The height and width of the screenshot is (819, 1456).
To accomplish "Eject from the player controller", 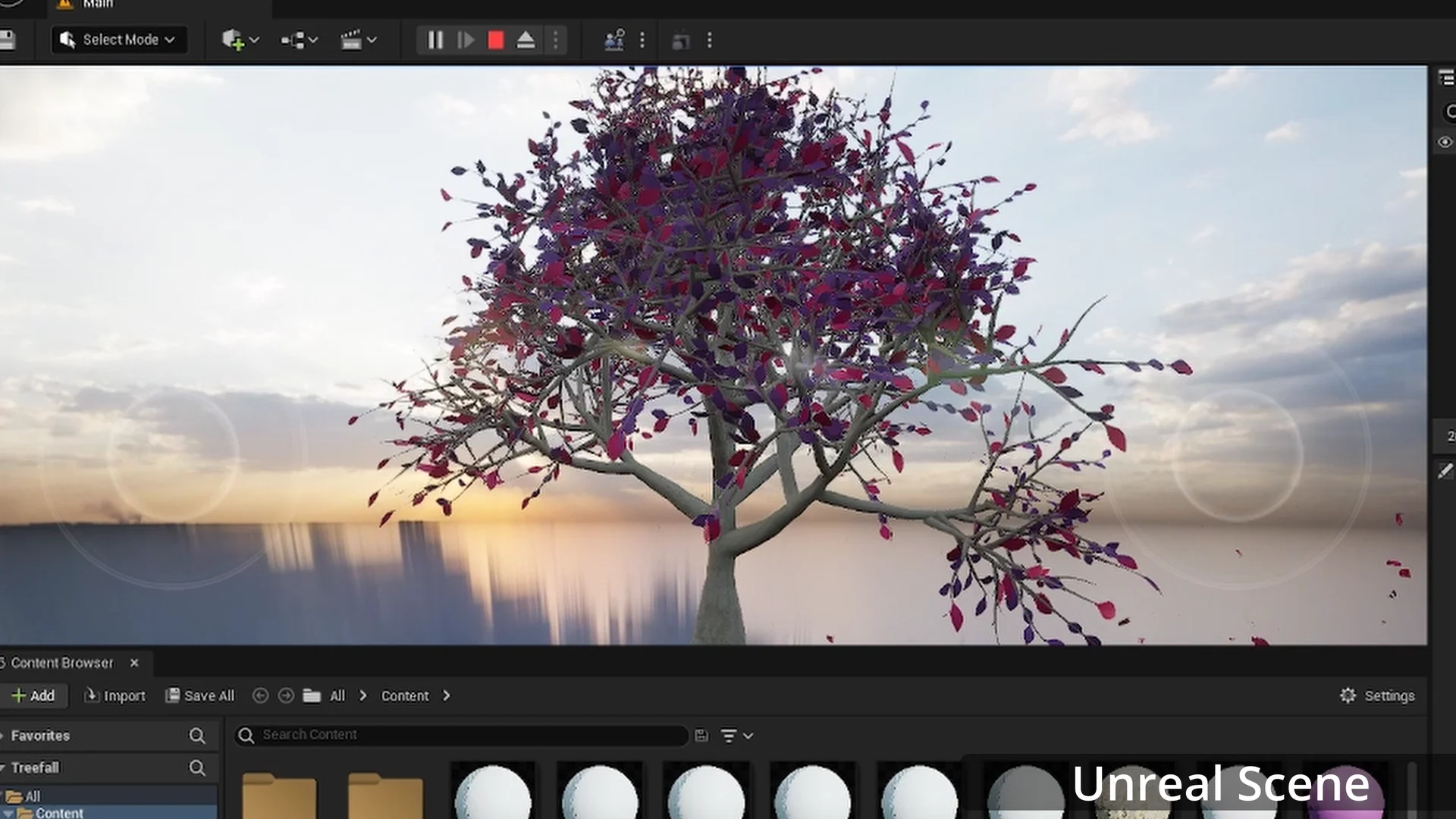I will 526,39.
